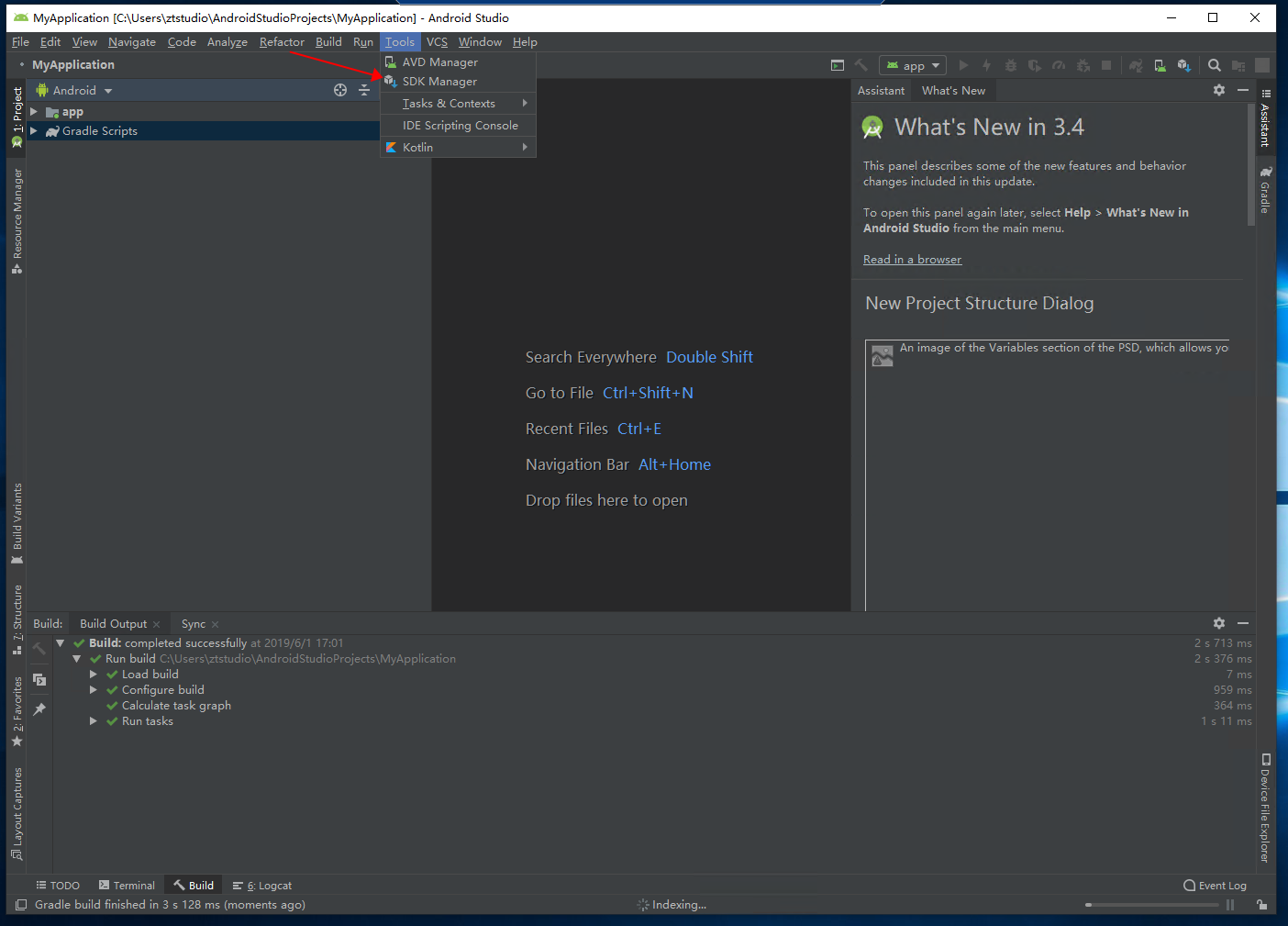Hide the Assistant panel with minus icon
The height and width of the screenshot is (926, 1288).
click(x=1243, y=90)
